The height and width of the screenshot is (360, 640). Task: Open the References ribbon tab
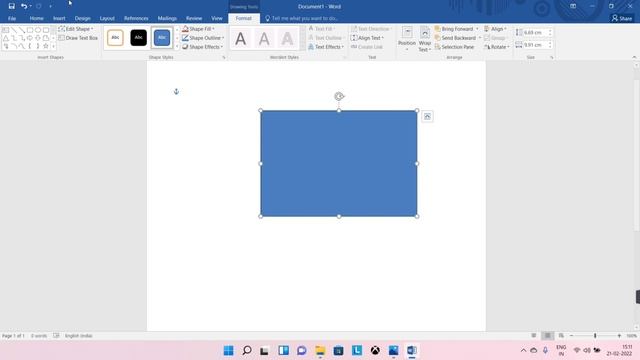tap(136, 18)
